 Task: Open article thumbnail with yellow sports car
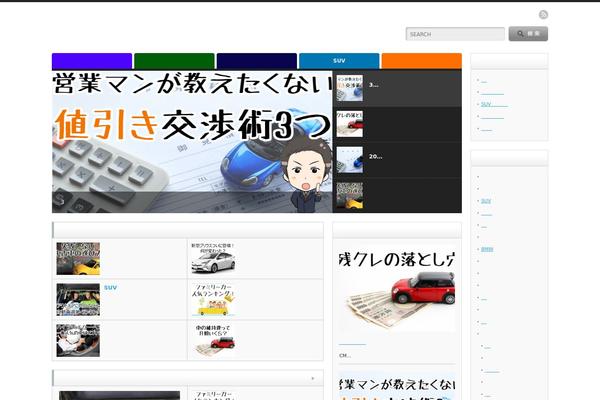tap(78, 258)
